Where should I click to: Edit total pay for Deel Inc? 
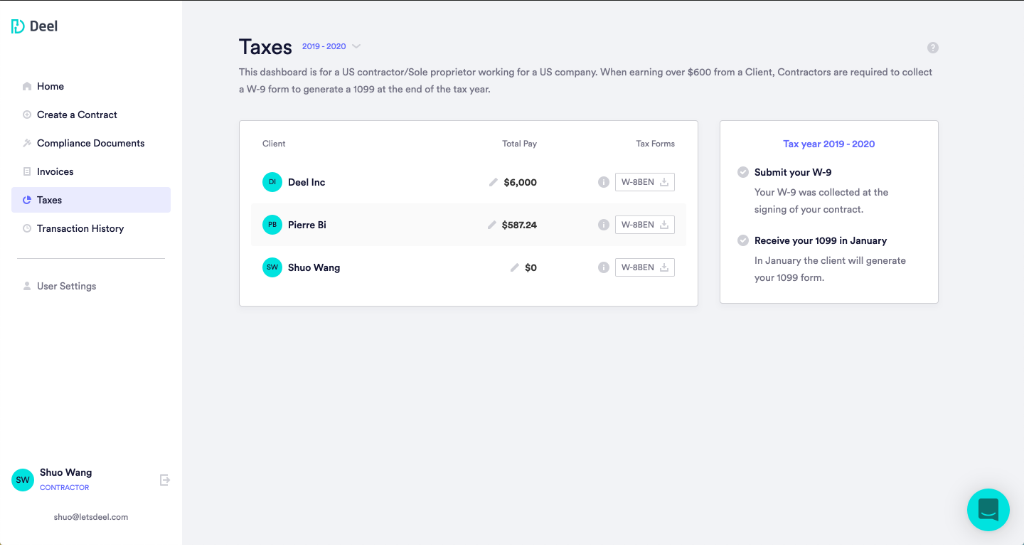(493, 182)
